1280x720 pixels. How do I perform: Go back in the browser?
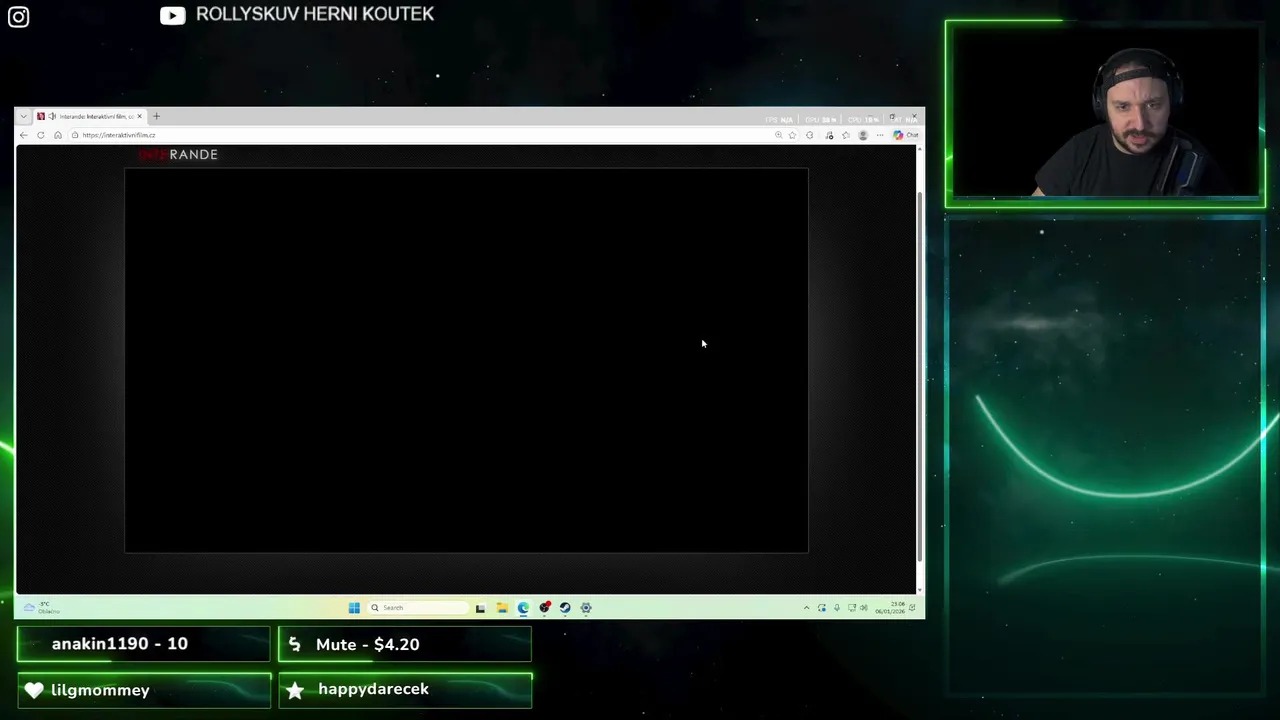pyautogui.click(x=24, y=135)
